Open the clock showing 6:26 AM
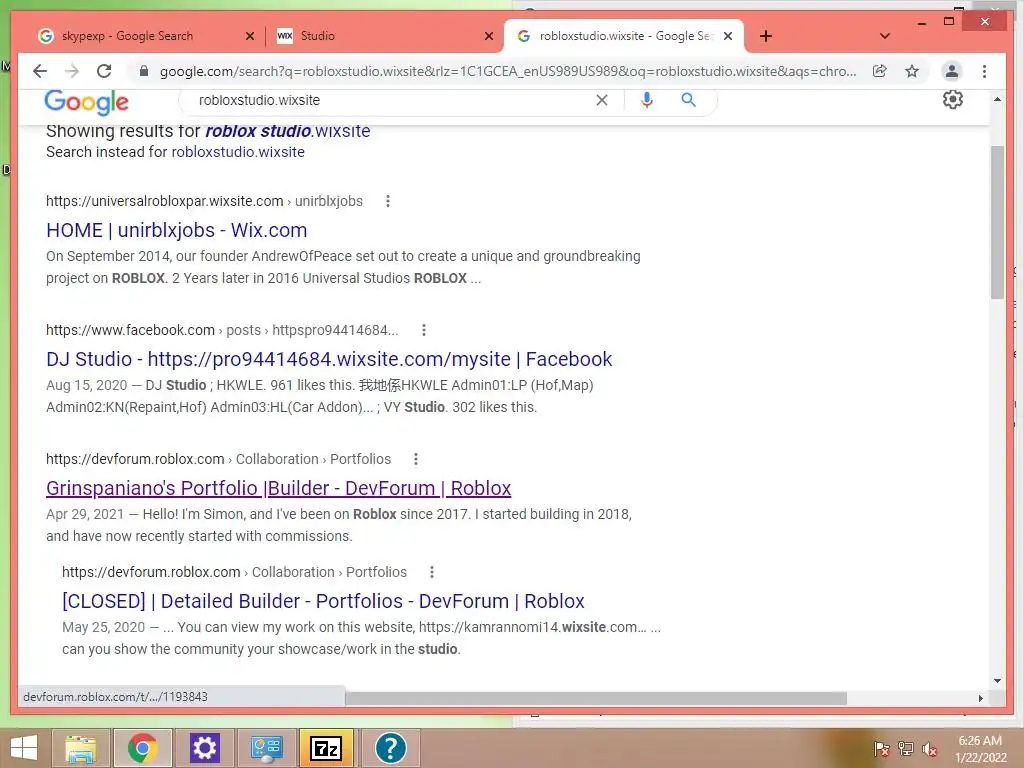 click(980, 749)
